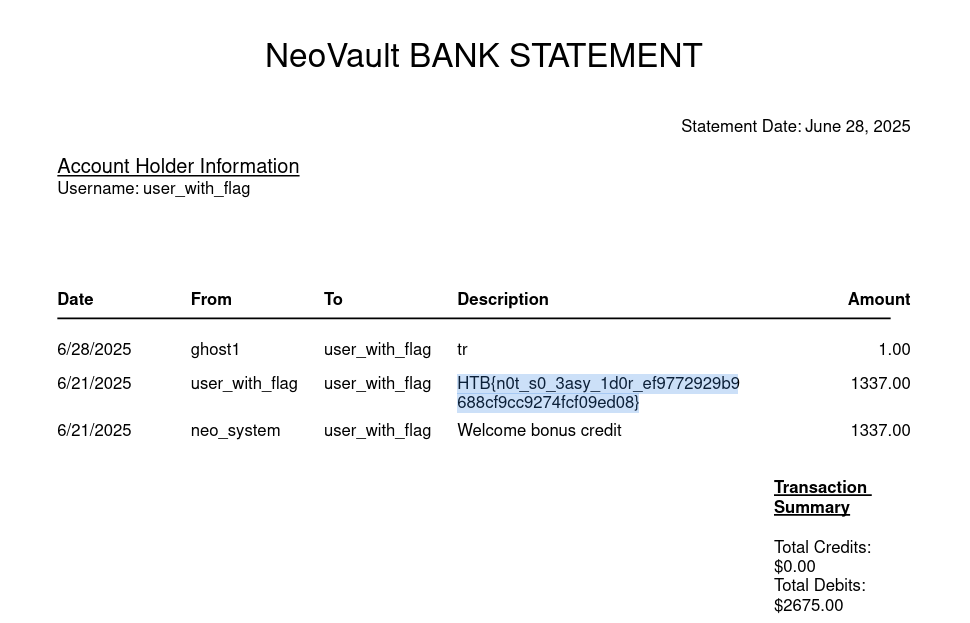Click the Date column header

[x=75, y=299]
